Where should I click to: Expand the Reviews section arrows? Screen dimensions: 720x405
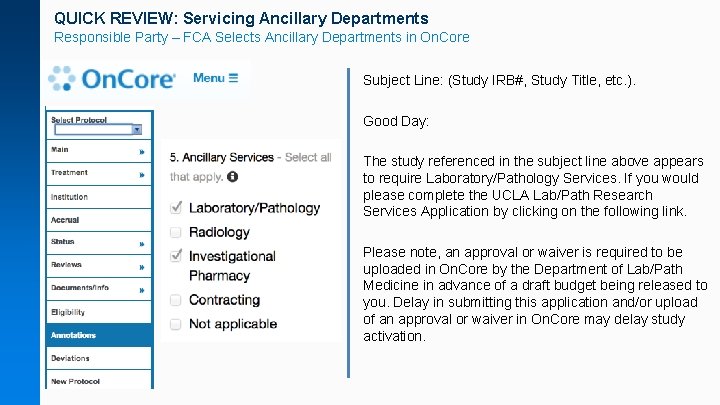(142, 267)
